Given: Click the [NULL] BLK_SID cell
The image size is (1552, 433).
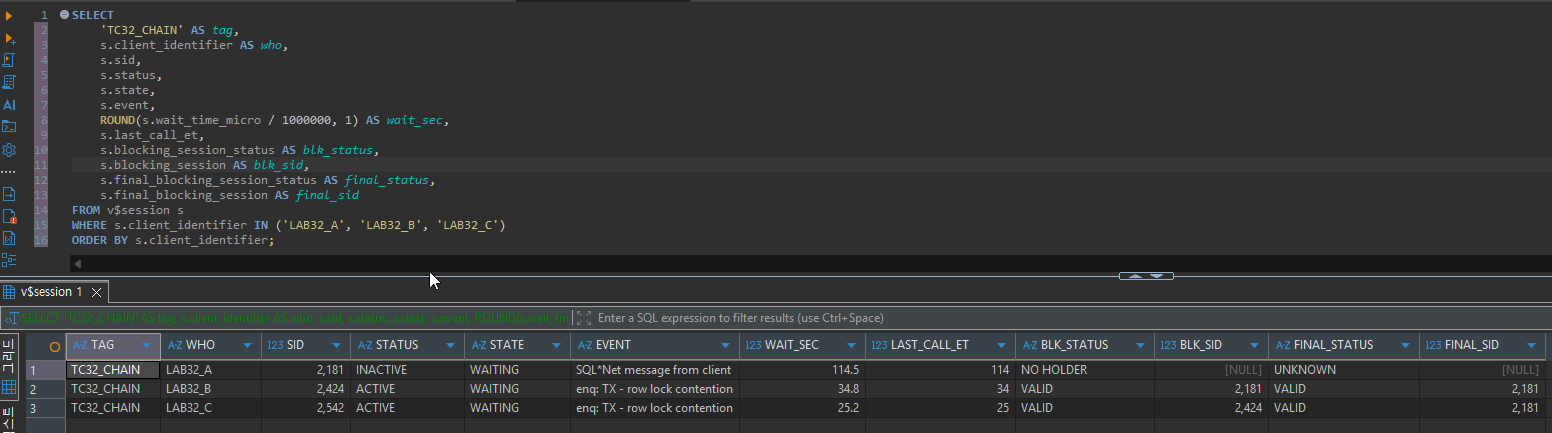Looking at the screenshot, I should click(x=1211, y=370).
